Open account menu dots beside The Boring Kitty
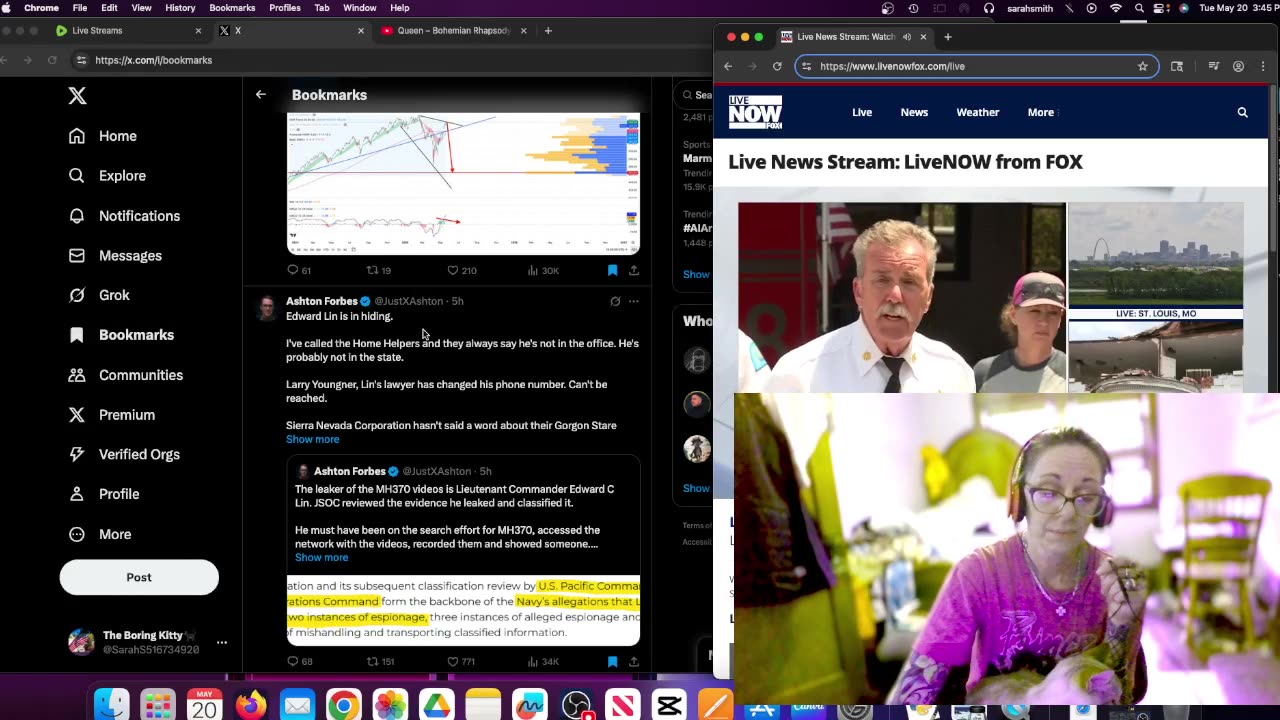 pyautogui.click(x=222, y=643)
